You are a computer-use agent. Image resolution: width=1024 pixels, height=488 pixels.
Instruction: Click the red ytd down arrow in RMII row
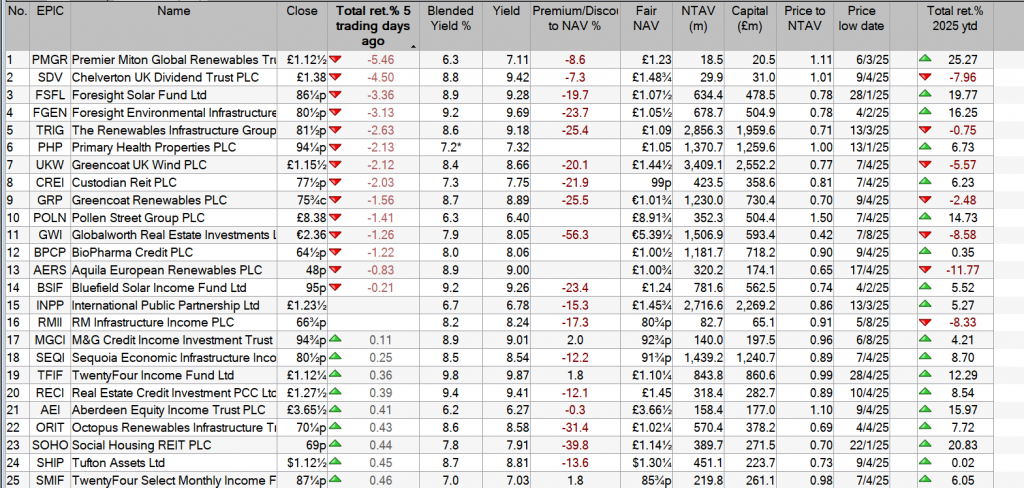(x=924, y=323)
